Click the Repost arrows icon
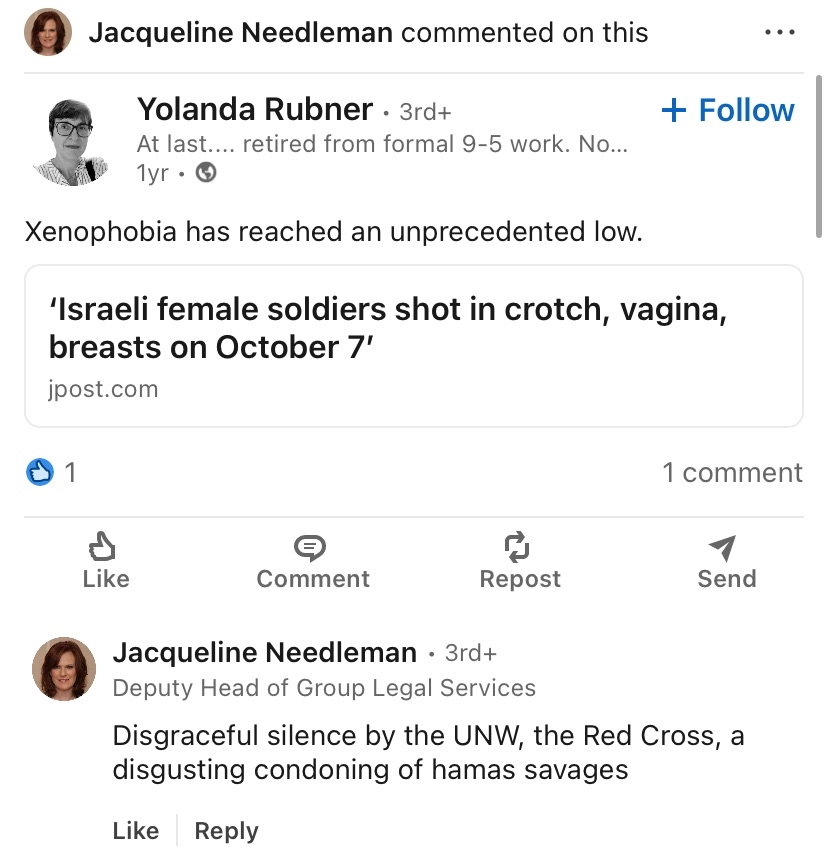Screen dimensions: 828x855 (518, 546)
